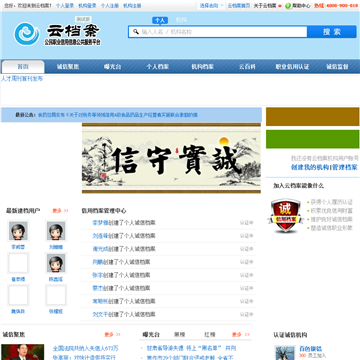Open the empty avatar box left of 陈鑫瑶
Viewport: 360px width, 360px height.
(18, 263)
